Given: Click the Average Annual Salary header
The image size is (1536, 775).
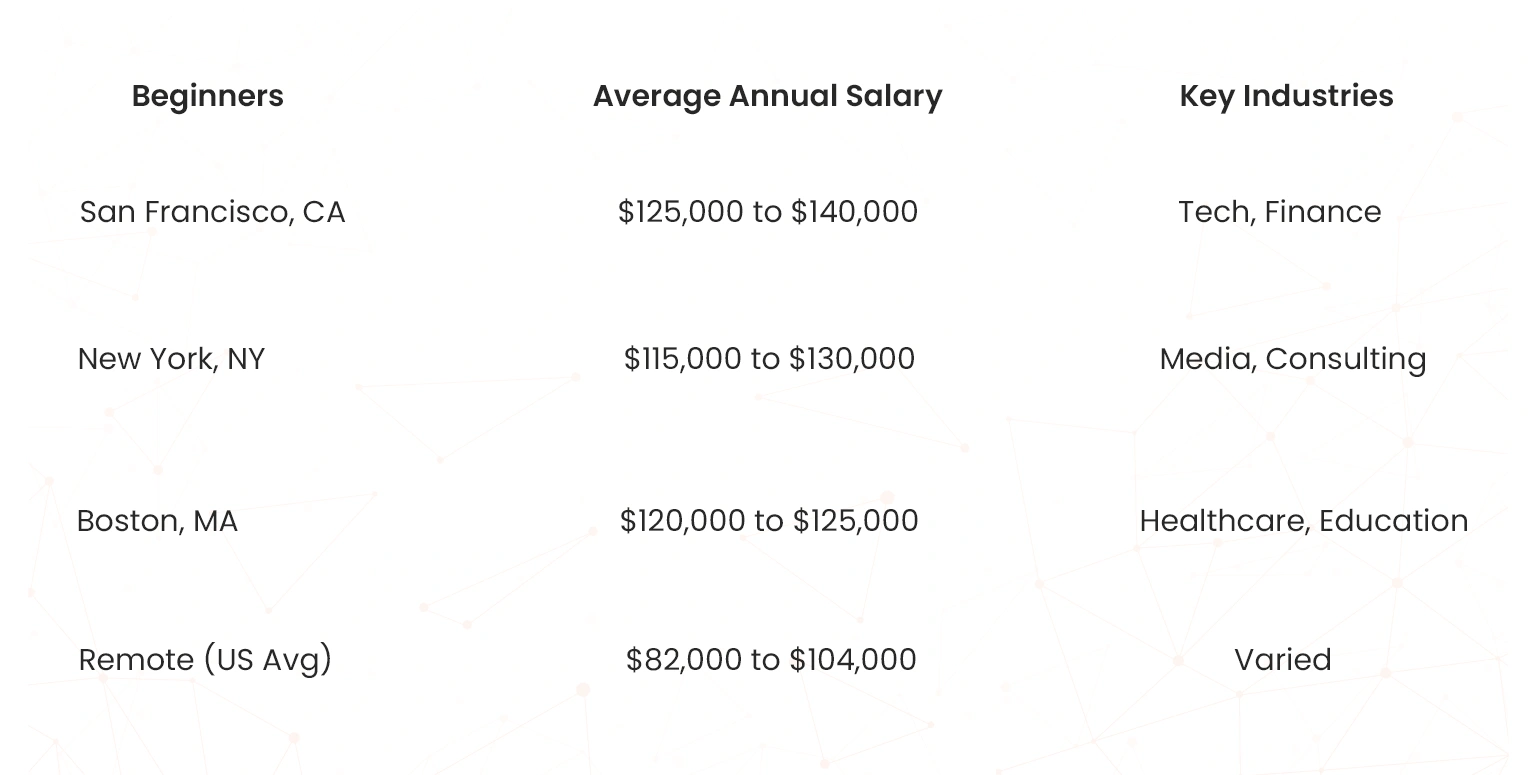Looking at the screenshot, I should [767, 96].
